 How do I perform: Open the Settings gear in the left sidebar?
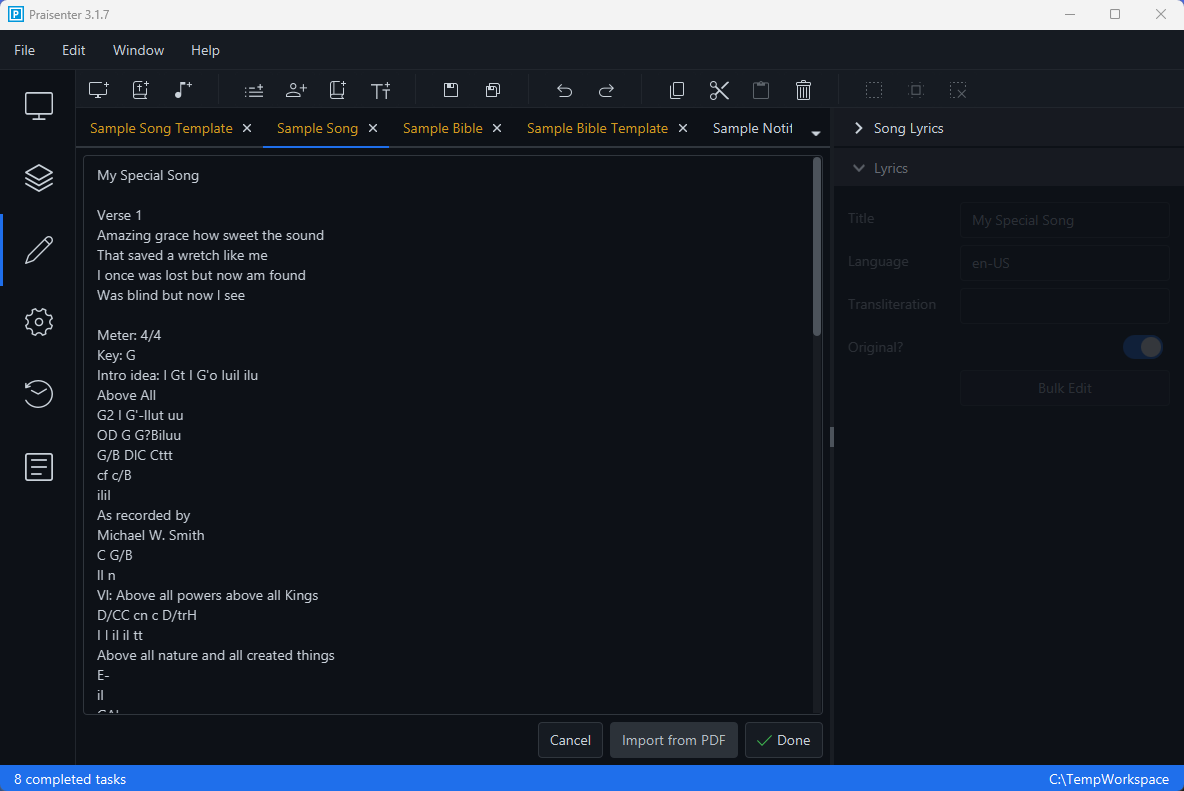(x=38, y=322)
